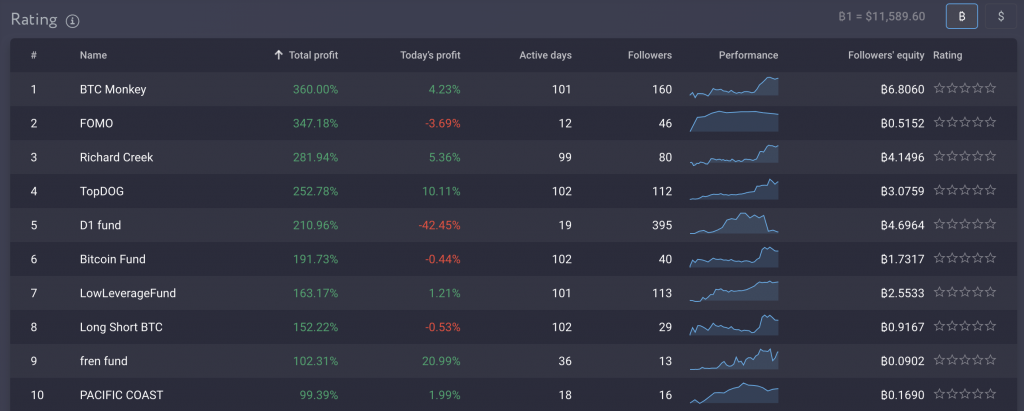Viewport: 1024px width, 411px height.
Task: Click the Rating info icon
Action: click(x=73, y=21)
